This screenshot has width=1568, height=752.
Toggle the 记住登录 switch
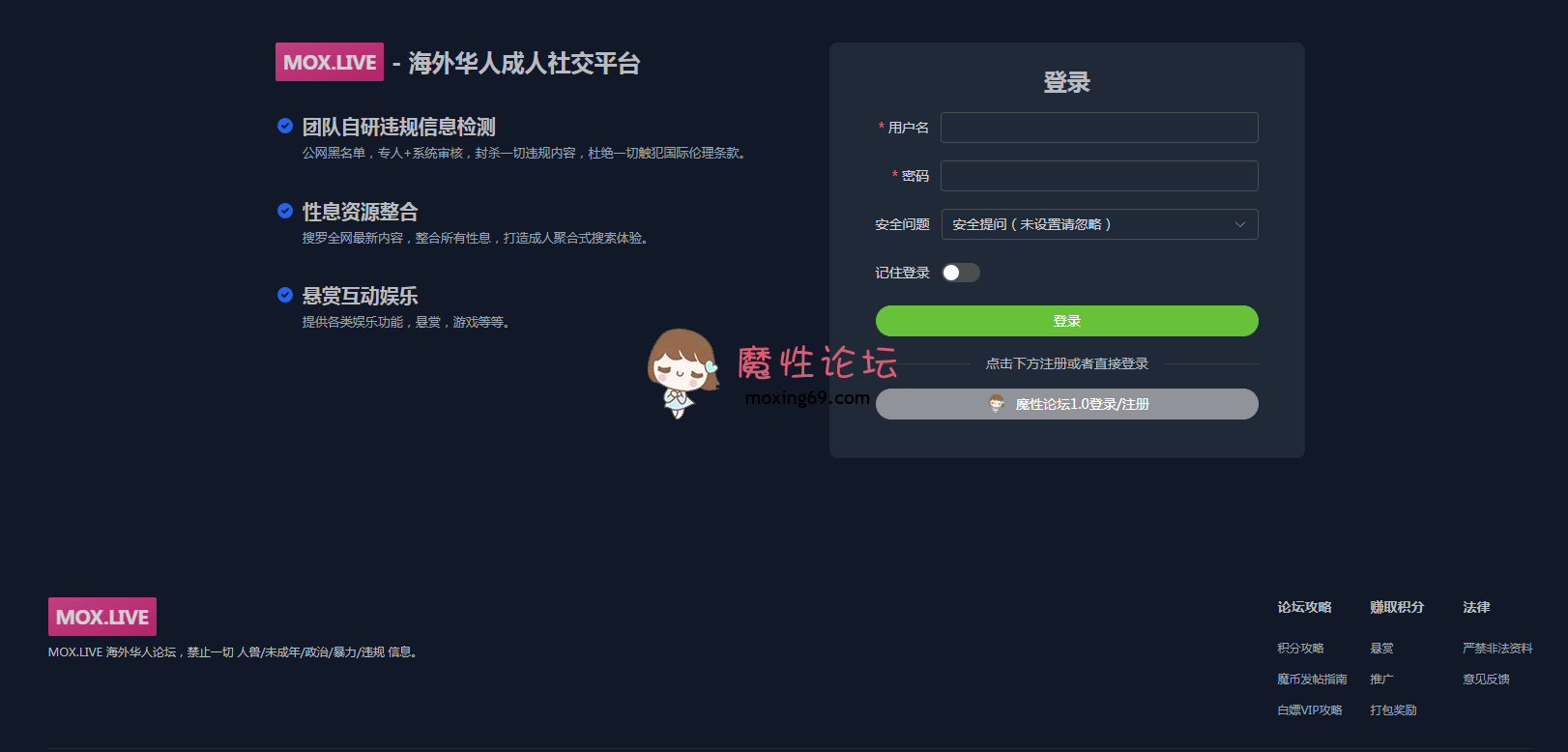961,273
